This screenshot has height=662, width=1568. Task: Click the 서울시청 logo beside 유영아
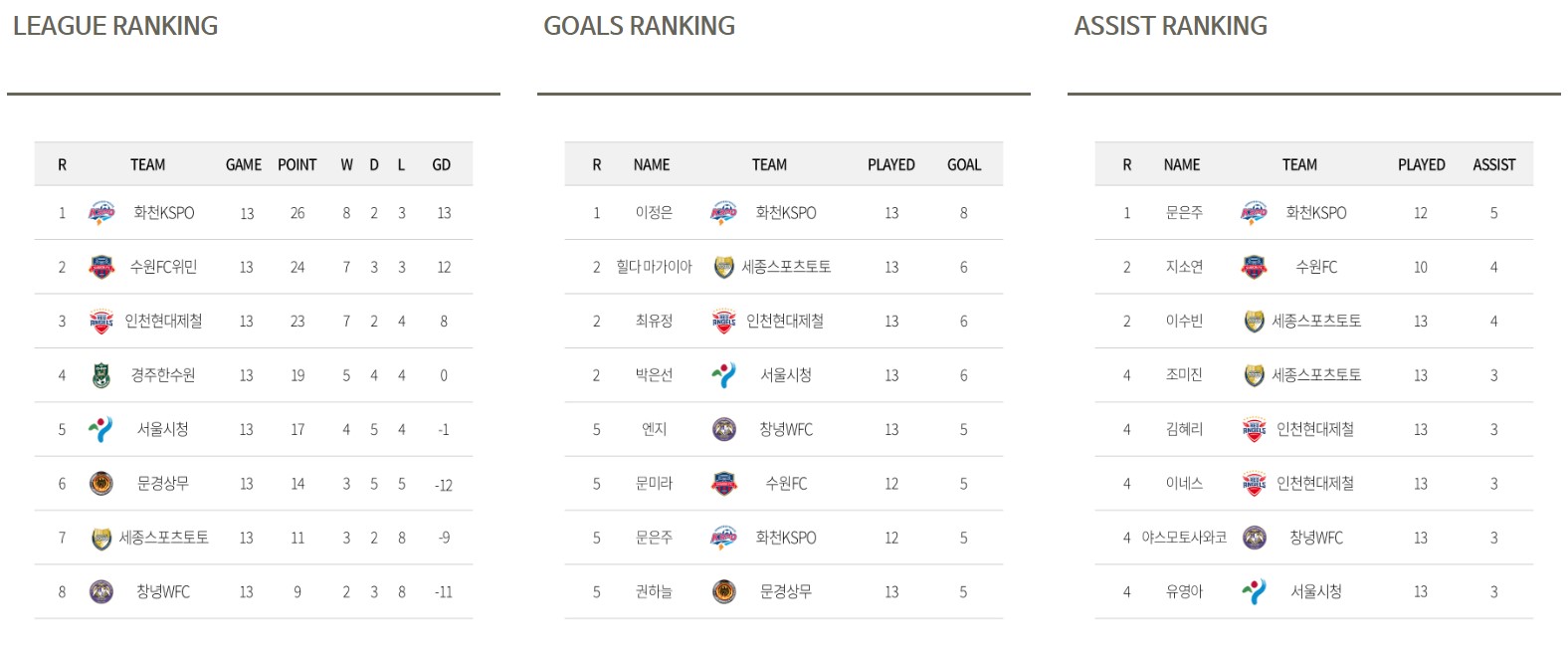point(1255,592)
